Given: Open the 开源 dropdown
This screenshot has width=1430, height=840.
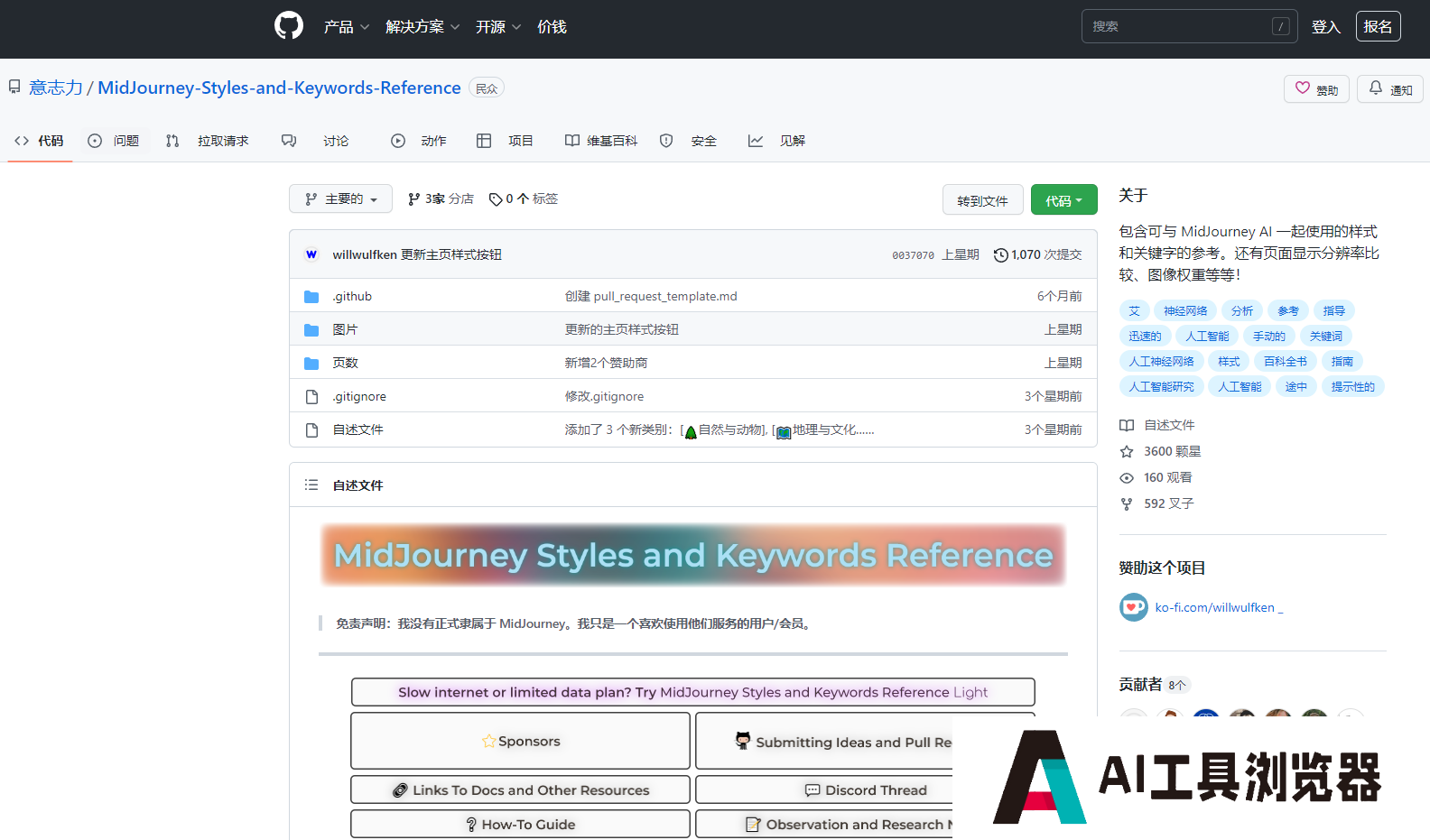Looking at the screenshot, I should tap(498, 27).
